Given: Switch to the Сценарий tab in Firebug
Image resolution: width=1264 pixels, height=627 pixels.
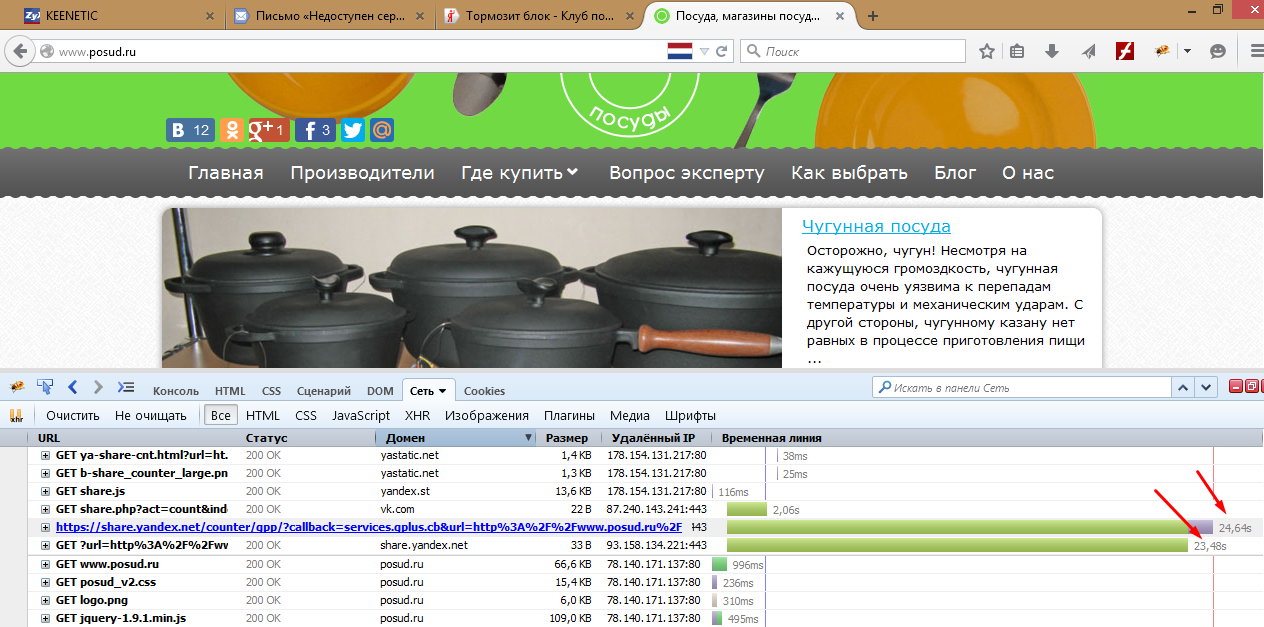Looking at the screenshot, I should pos(324,391).
